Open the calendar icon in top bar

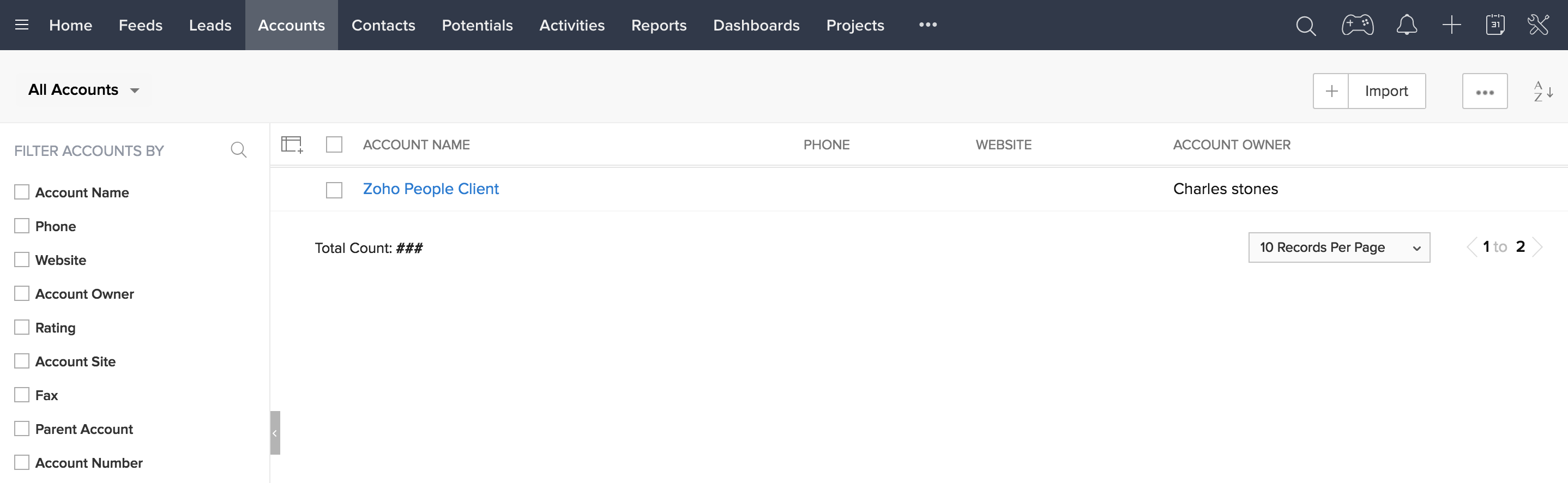pos(1494,25)
